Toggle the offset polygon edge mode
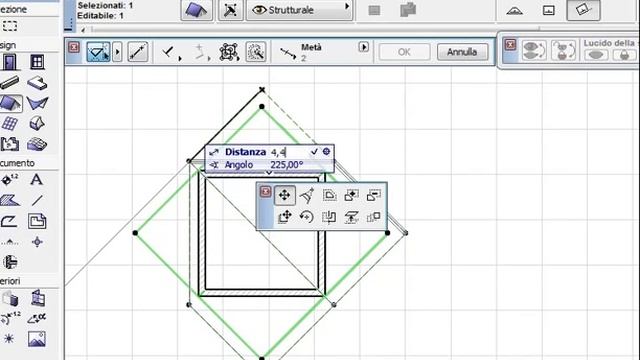This screenshot has height=360, width=640. click(x=98, y=52)
